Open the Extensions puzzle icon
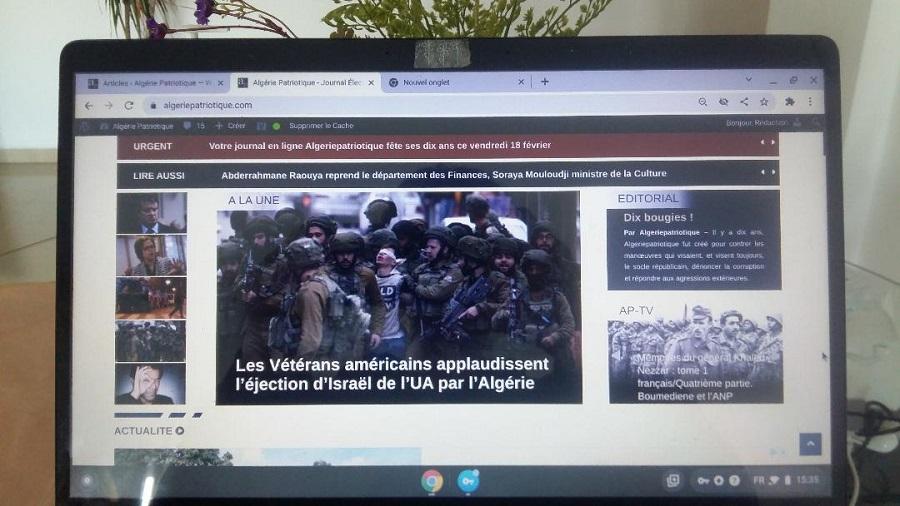The width and height of the screenshot is (900, 506). click(x=790, y=102)
